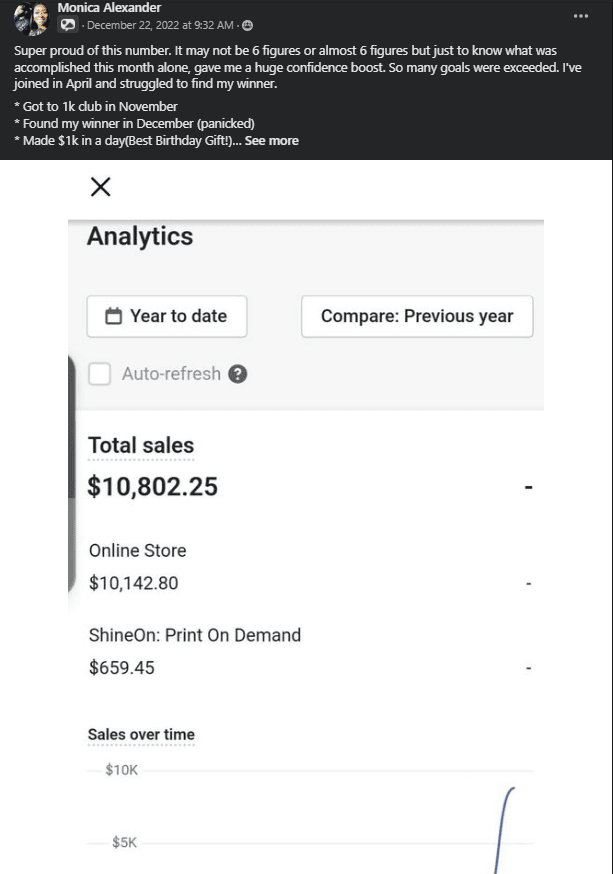The width and height of the screenshot is (613, 874).
Task: Click the calendar icon in Year to date
Action: point(114,316)
